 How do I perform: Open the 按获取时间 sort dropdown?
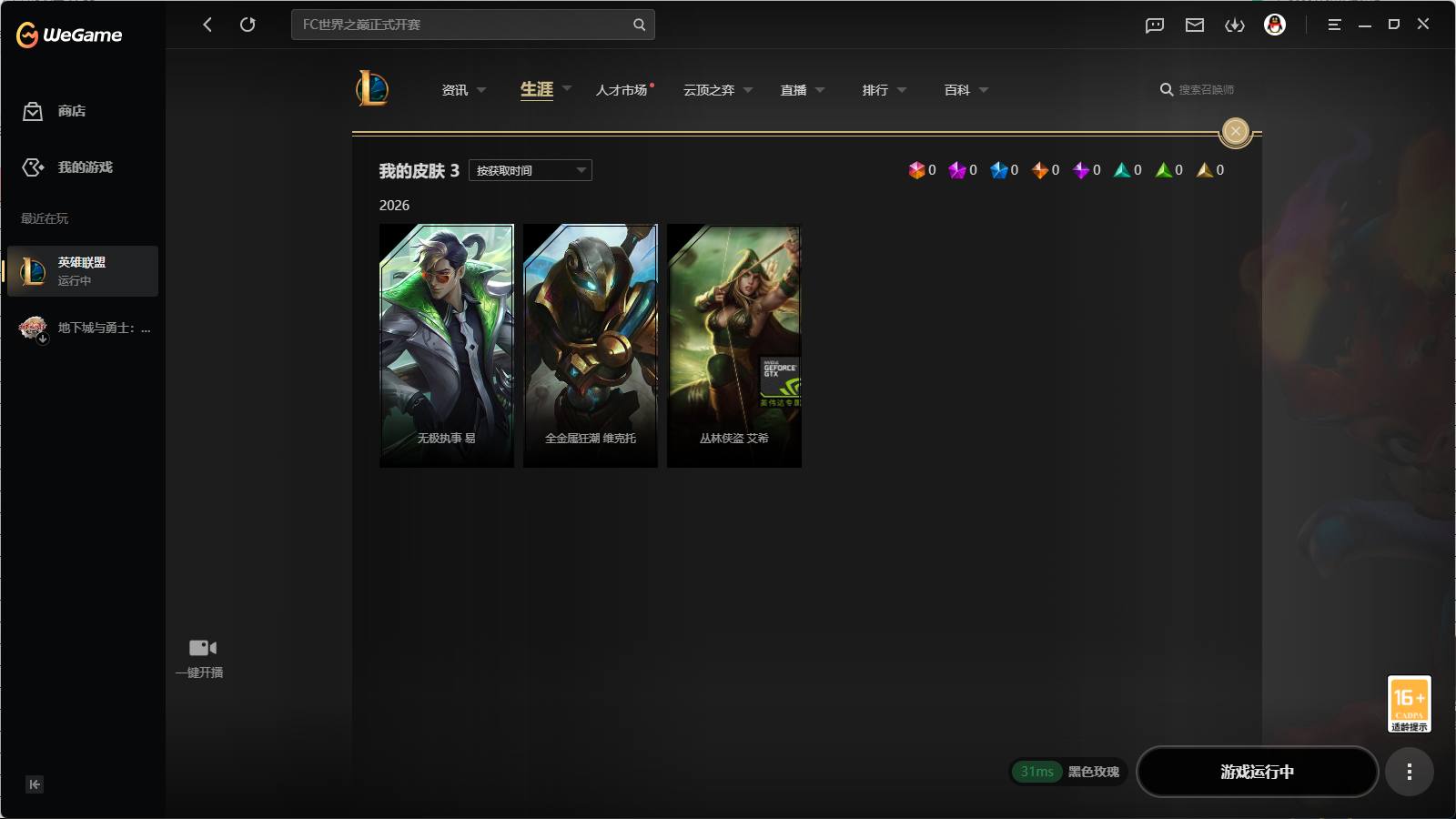531,170
